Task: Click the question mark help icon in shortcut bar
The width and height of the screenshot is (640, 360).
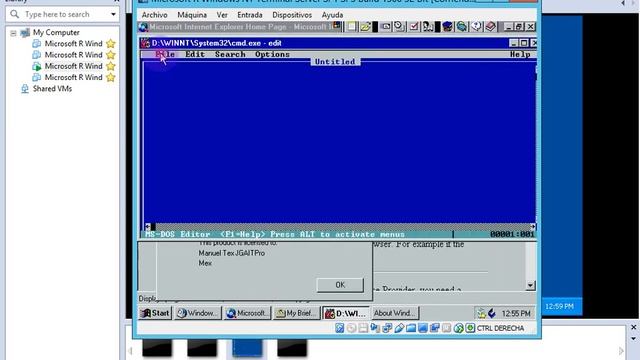Action: 476,27
